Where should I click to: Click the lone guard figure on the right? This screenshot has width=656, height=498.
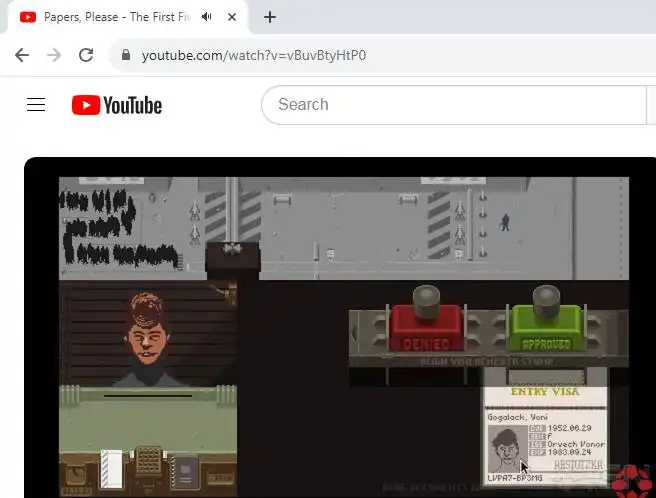pyautogui.click(x=505, y=222)
